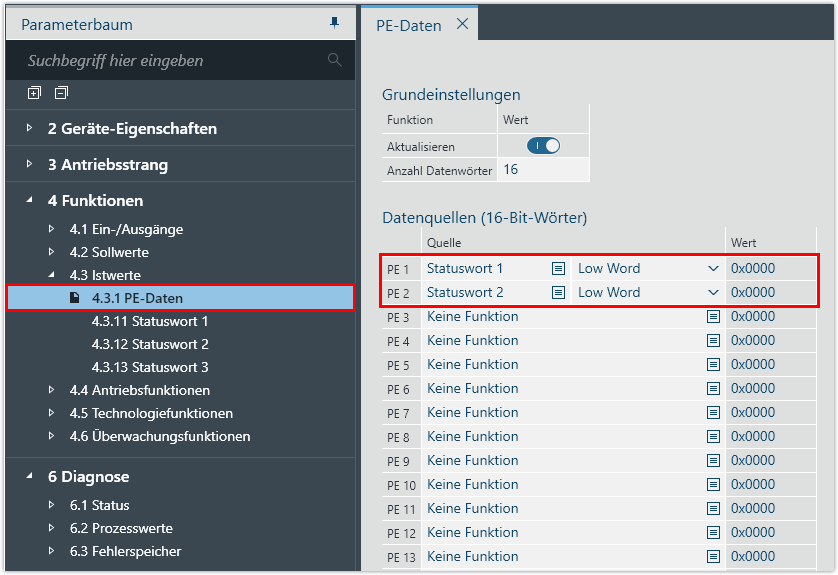838x575 pixels.
Task: Click the Suchbegriff search input field
Action: (x=170, y=60)
